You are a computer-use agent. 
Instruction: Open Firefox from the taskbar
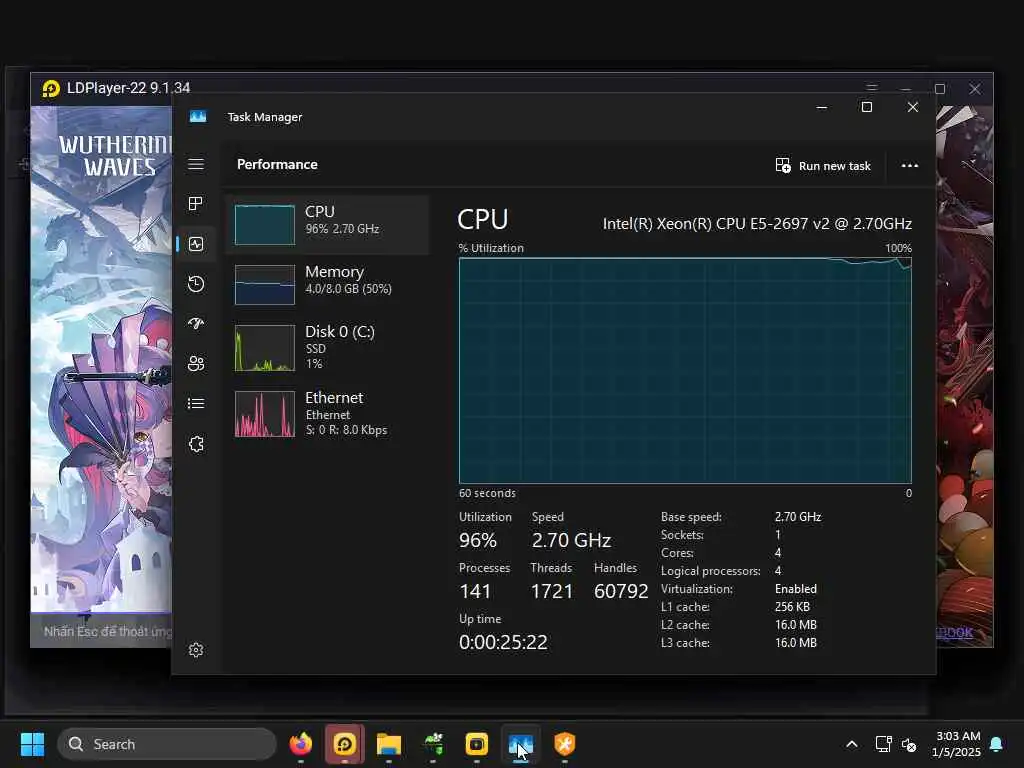[300, 744]
